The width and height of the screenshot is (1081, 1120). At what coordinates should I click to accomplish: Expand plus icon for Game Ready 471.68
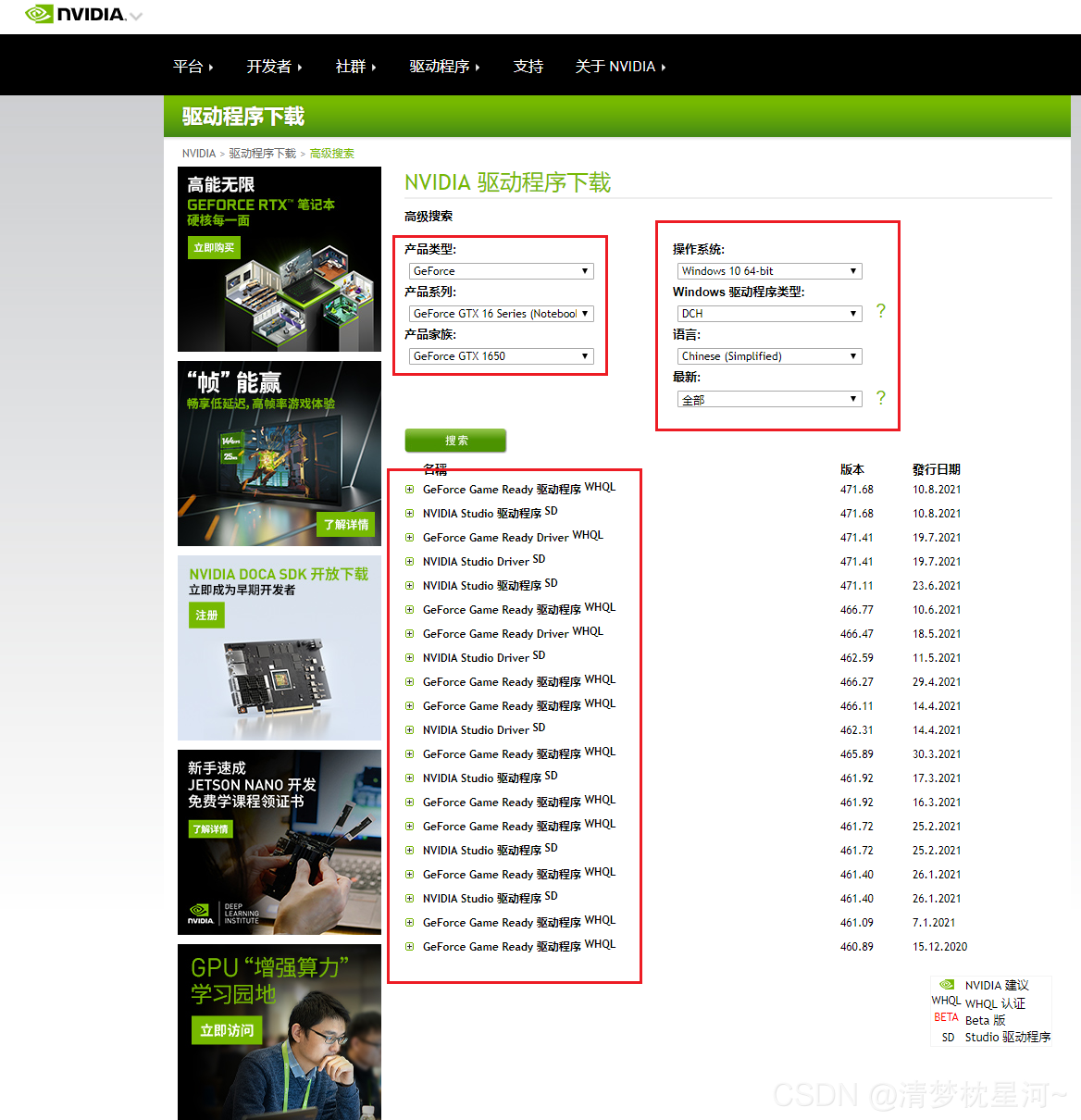coord(409,490)
